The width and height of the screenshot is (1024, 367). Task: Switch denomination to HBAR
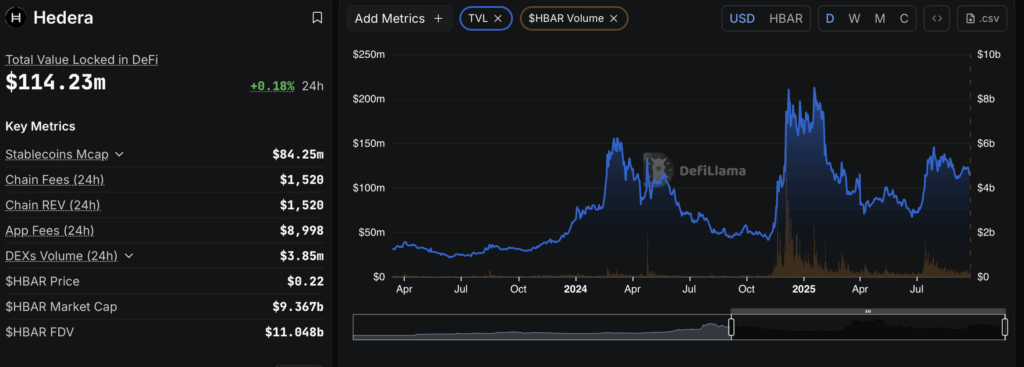[786, 18]
